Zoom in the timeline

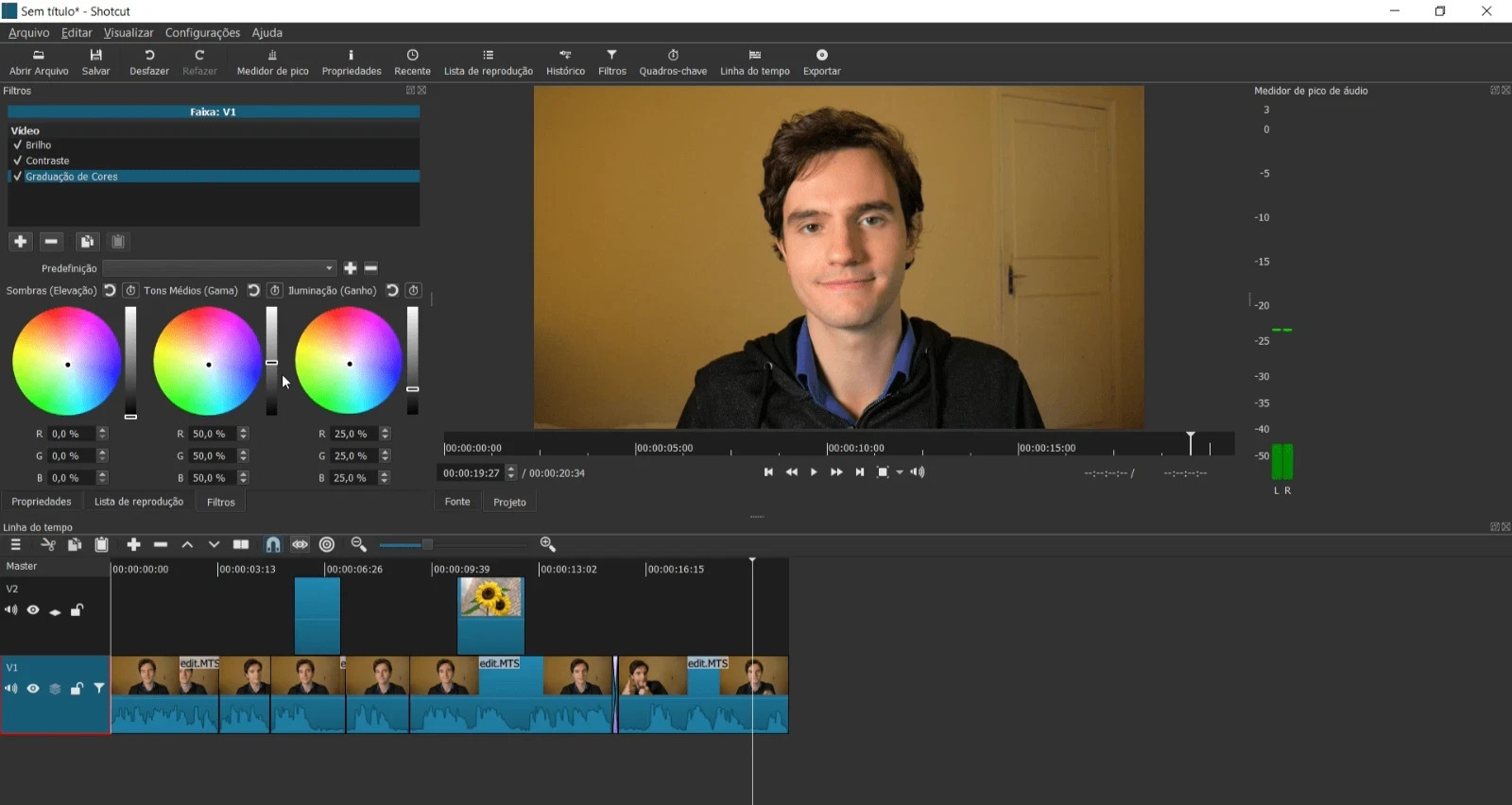point(547,544)
